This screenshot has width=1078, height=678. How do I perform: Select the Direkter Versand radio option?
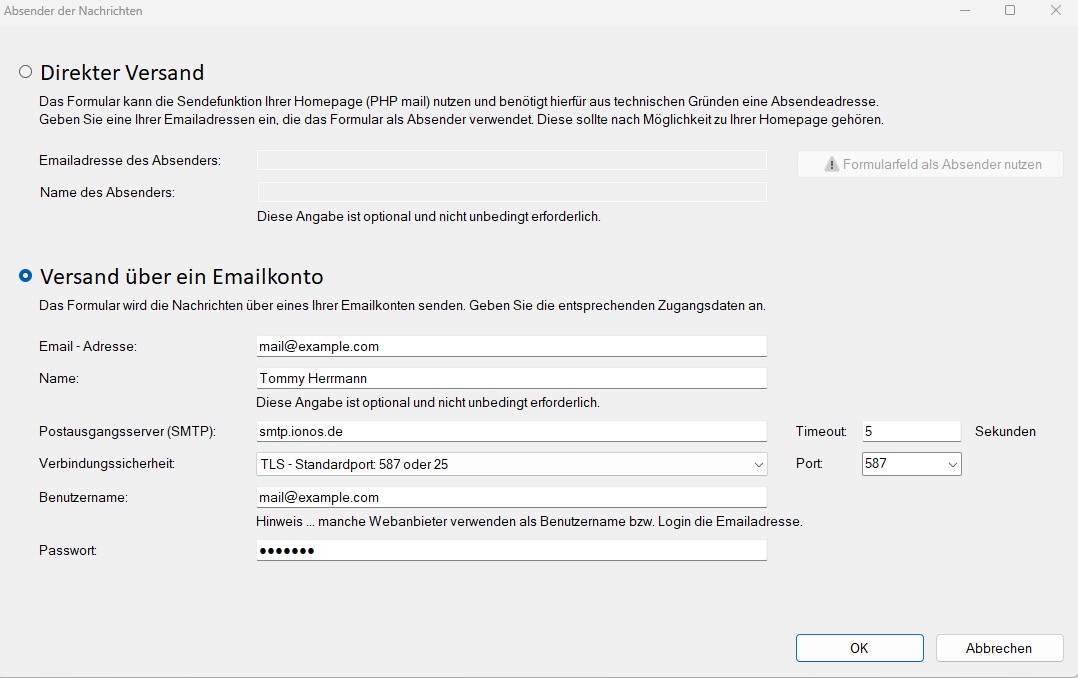26,72
